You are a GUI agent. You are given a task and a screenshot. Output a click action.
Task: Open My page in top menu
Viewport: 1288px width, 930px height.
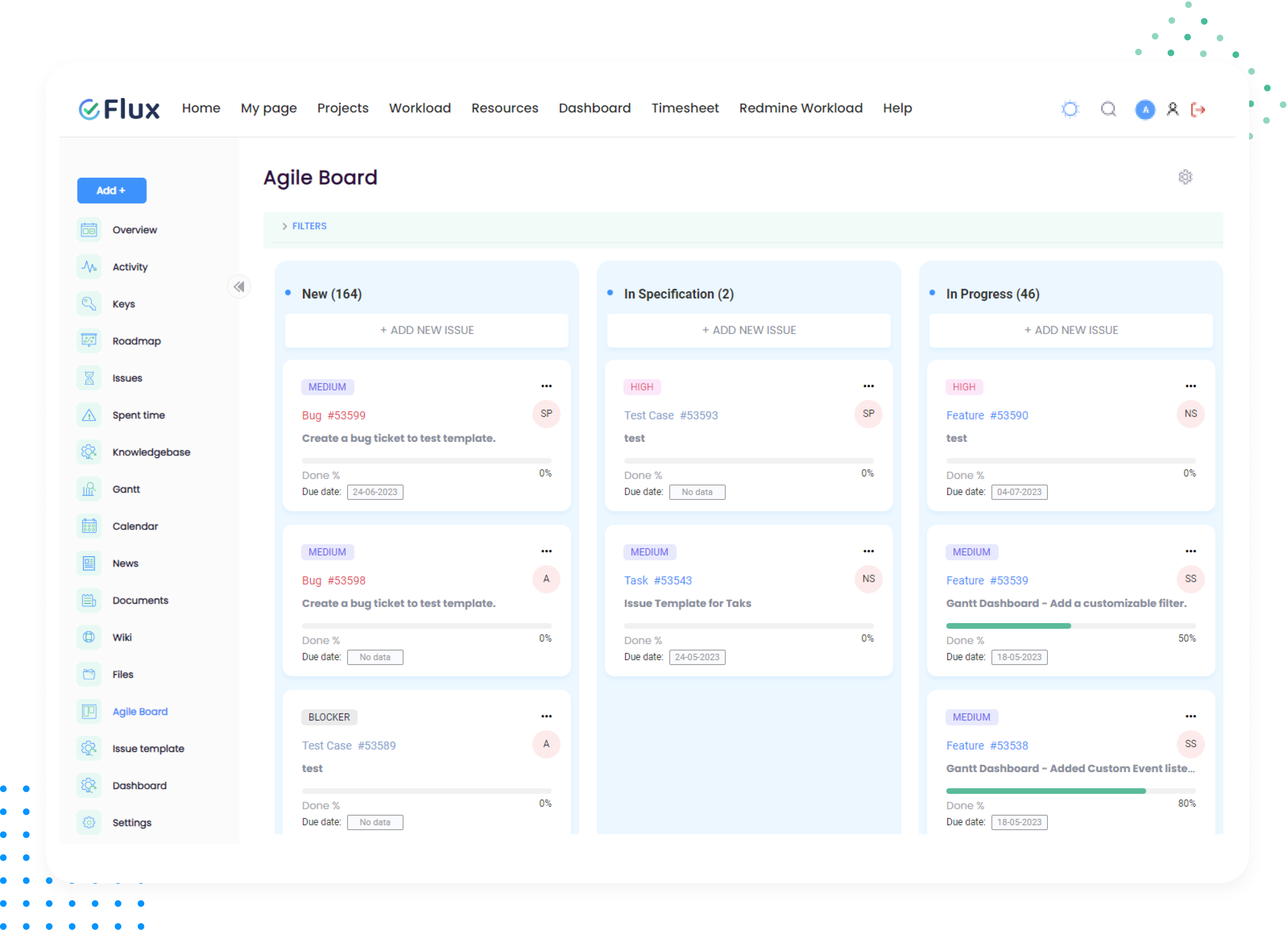(x=268, y=108)
